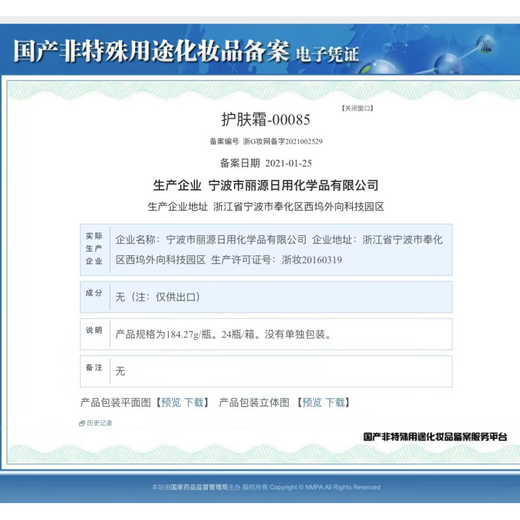The image size is (520, 520).
Task: Download the 产品包装立体图 image
Action: coord(335,402)
